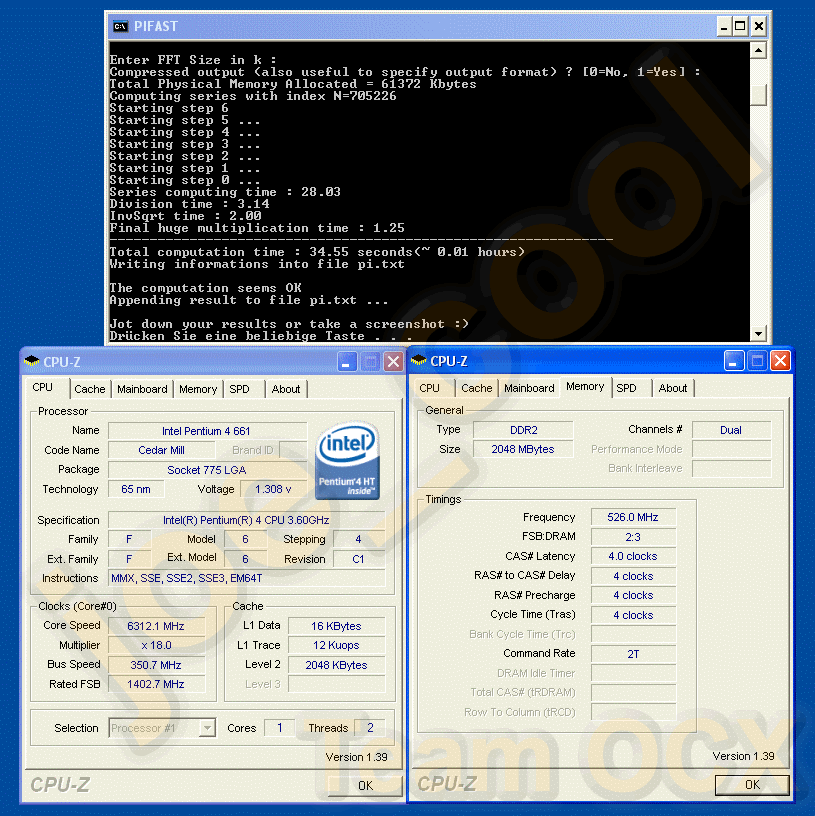The height and width of the screenshot is (816, 815).
Task: Close the PIFAST console window
Action: [x=759, y=26]
